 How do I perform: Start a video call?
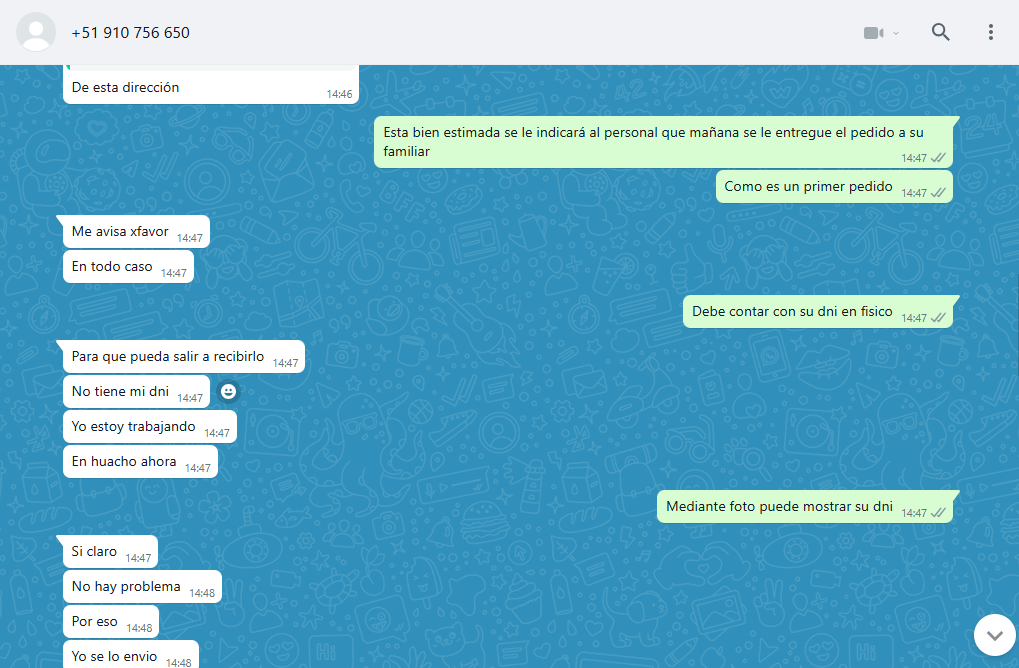tap(873, 33)
